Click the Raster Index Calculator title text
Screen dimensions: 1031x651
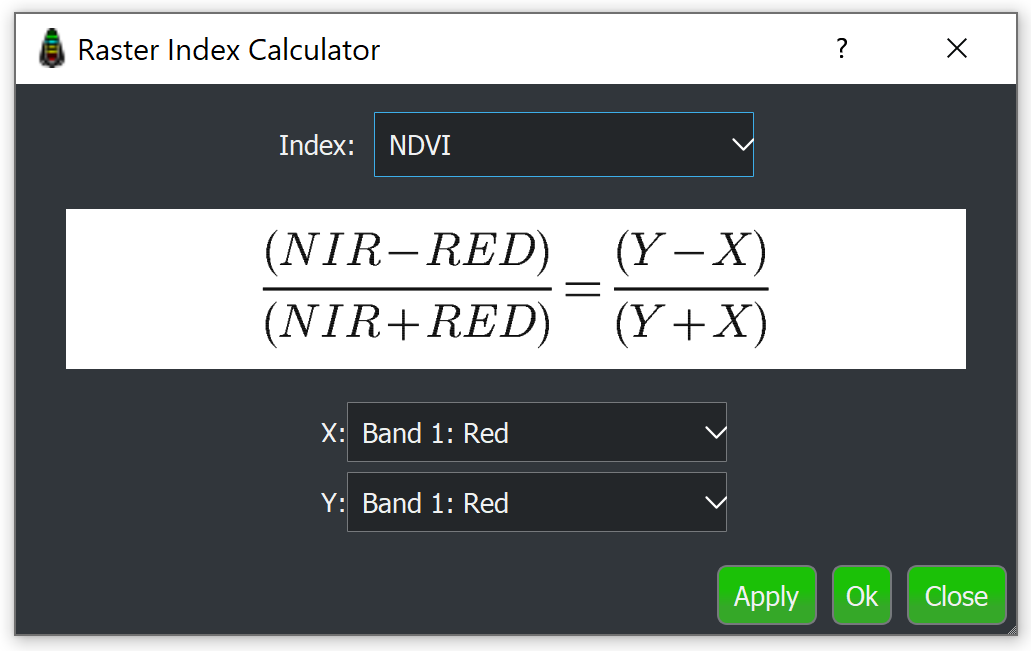[x=229, y=50]
